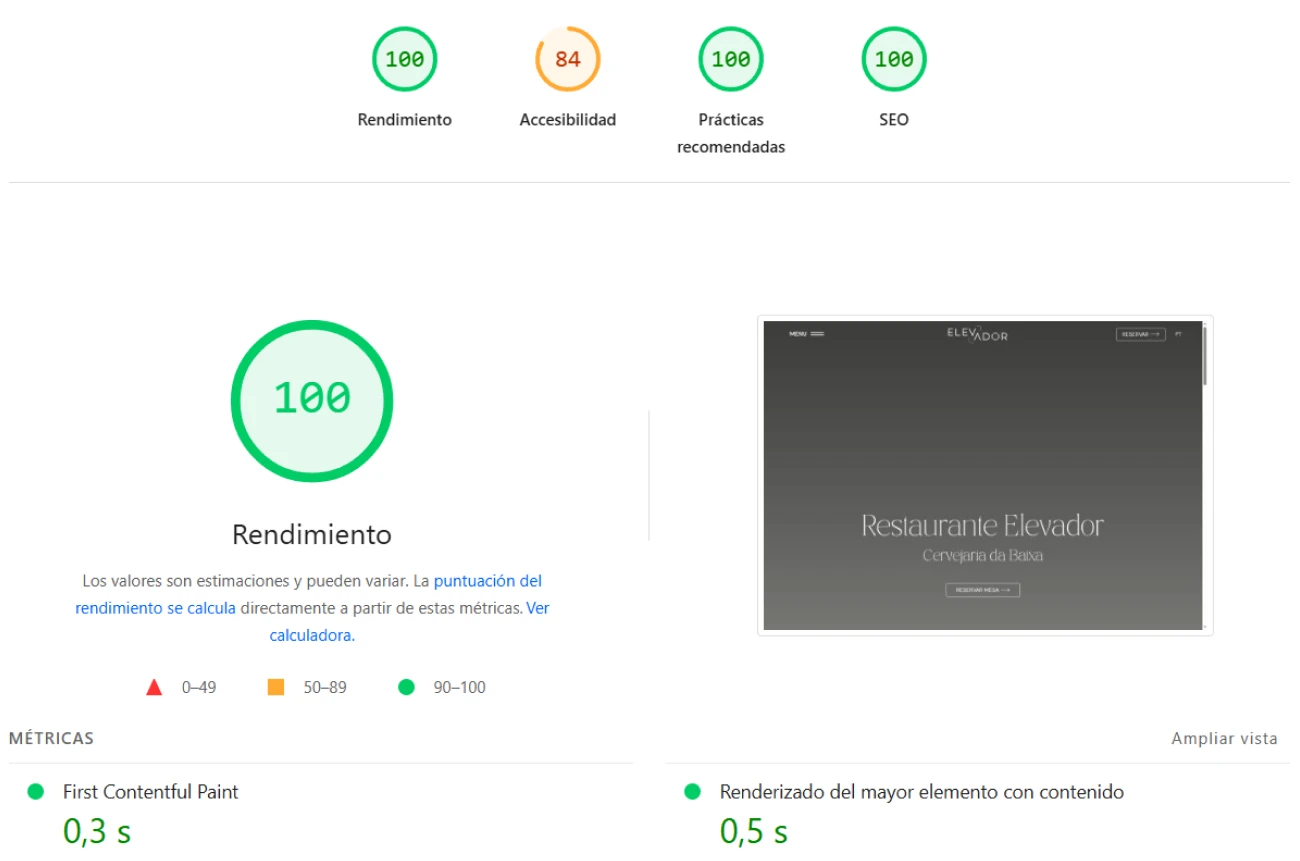Click the orange square 50–89 legend icon
Viewport: 1300px width, 861px height.
pyautogui.click(x=276, y=688)
